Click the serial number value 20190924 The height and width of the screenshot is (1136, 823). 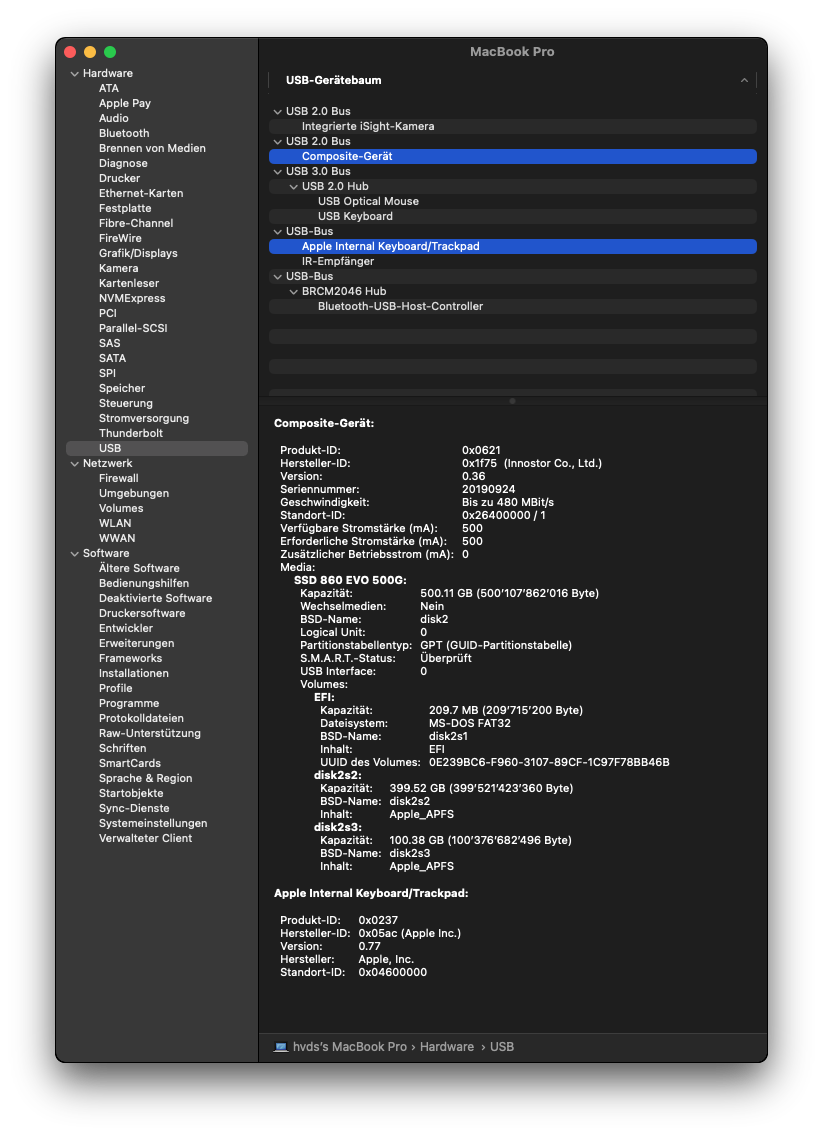coord(488,489)
